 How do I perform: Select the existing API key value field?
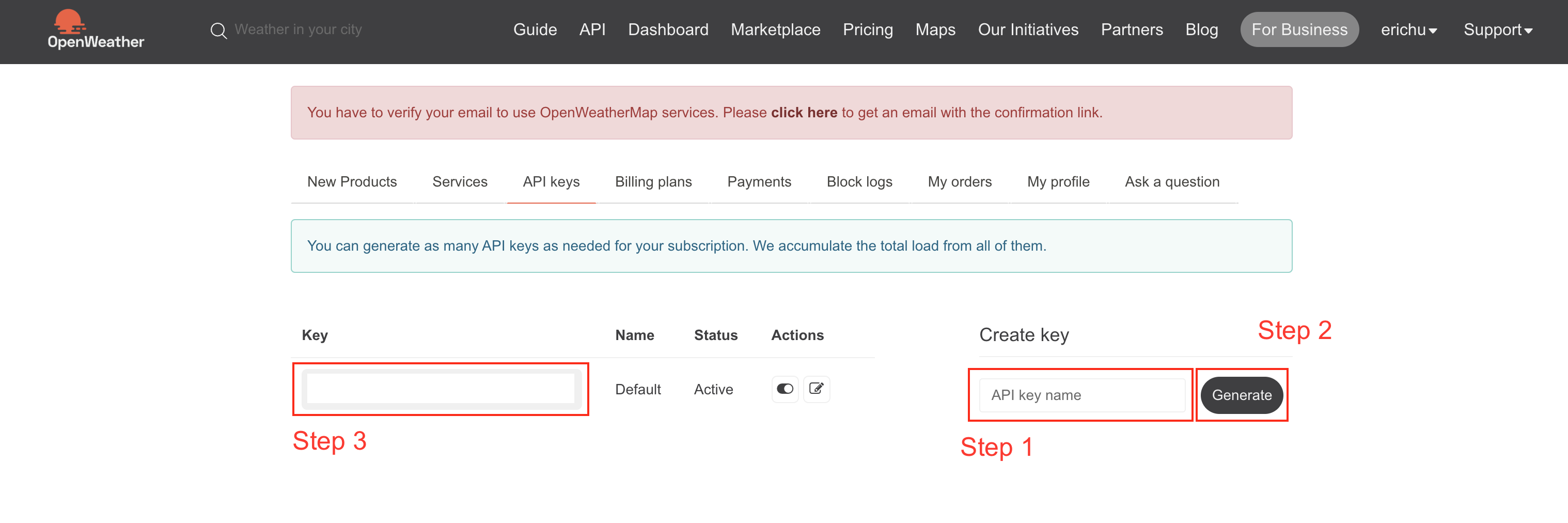click(x=441, y=389)
